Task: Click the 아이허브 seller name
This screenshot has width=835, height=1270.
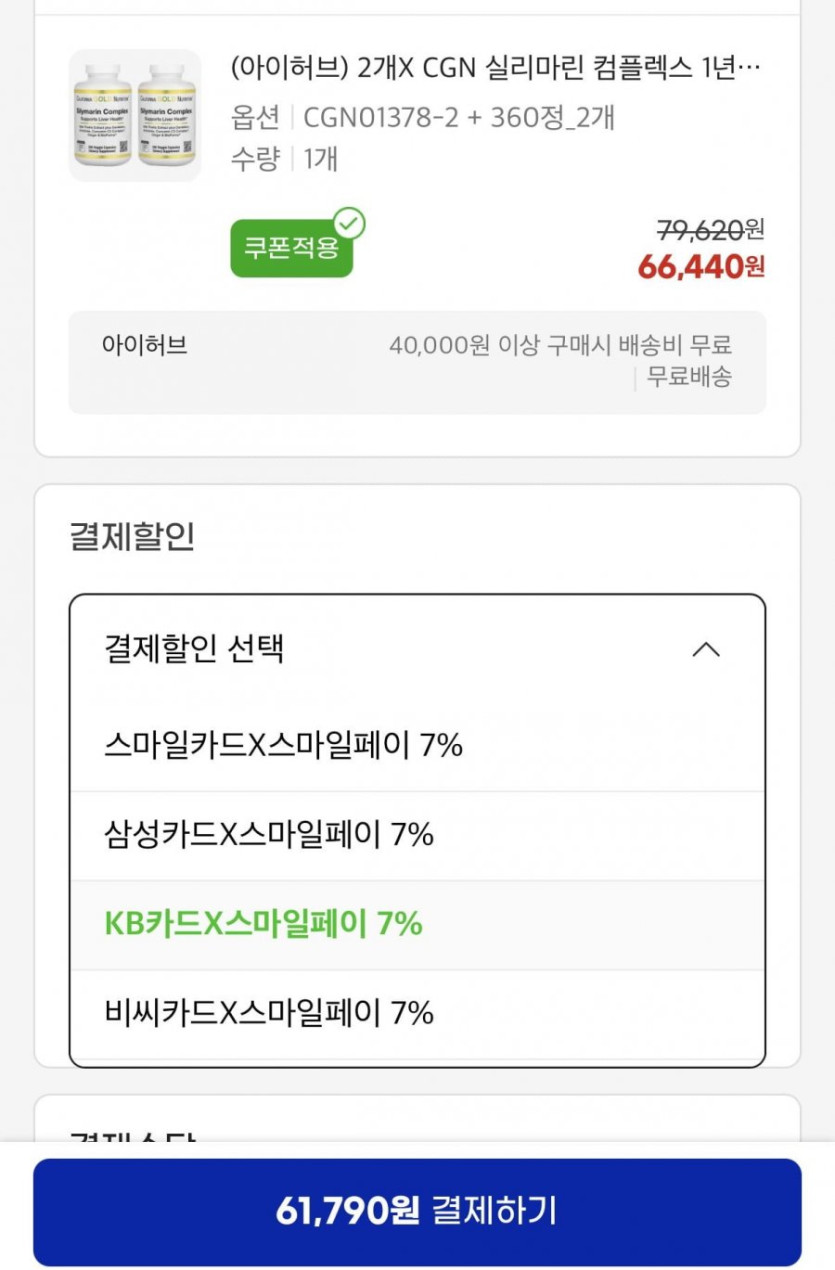Action: pos(144,345)
